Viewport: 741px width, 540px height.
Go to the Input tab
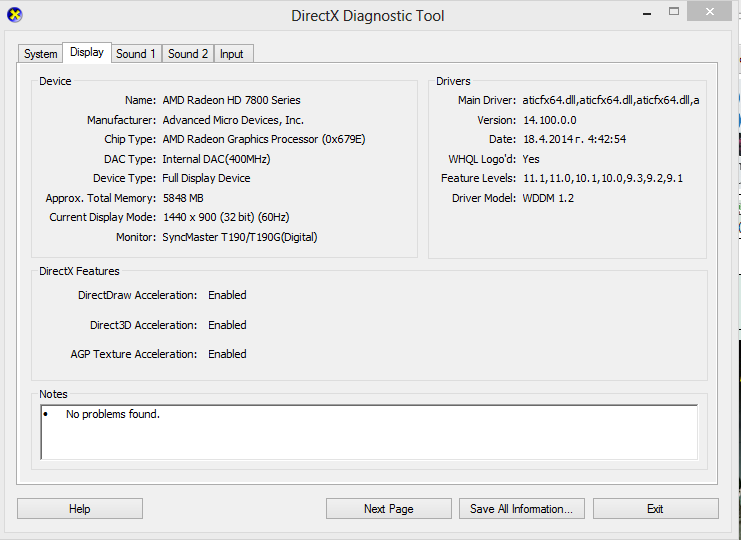[232, 54]
